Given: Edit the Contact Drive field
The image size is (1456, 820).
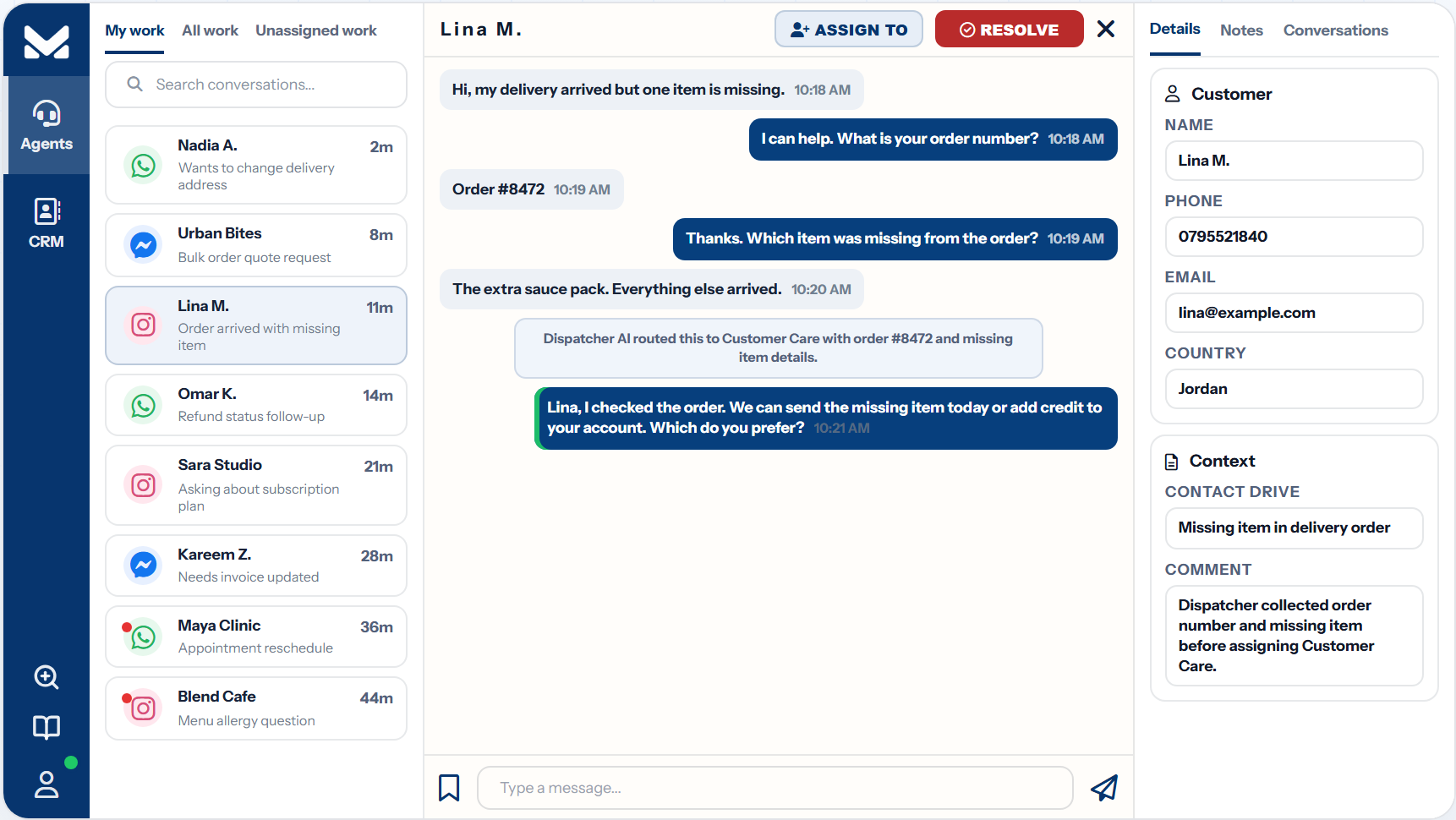Looking at the screenshot, I should click(1295, 528).
